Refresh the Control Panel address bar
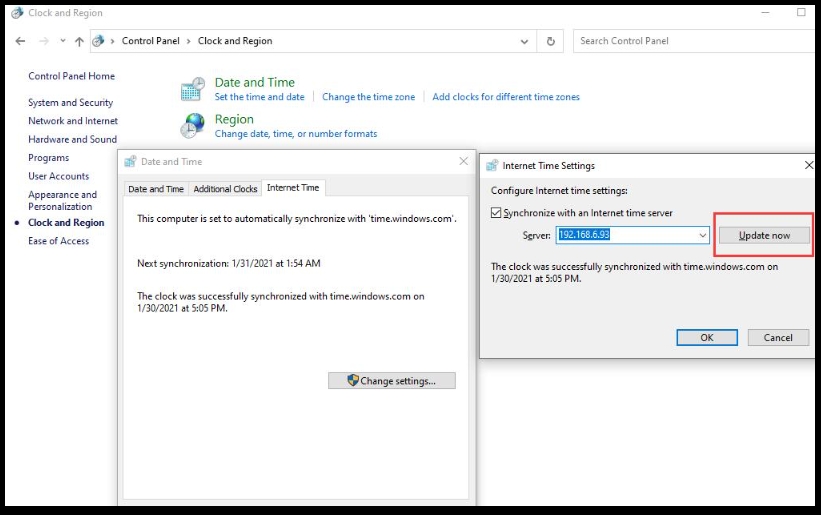The width and height of the screenshot is (821, 515). point(550,41)
